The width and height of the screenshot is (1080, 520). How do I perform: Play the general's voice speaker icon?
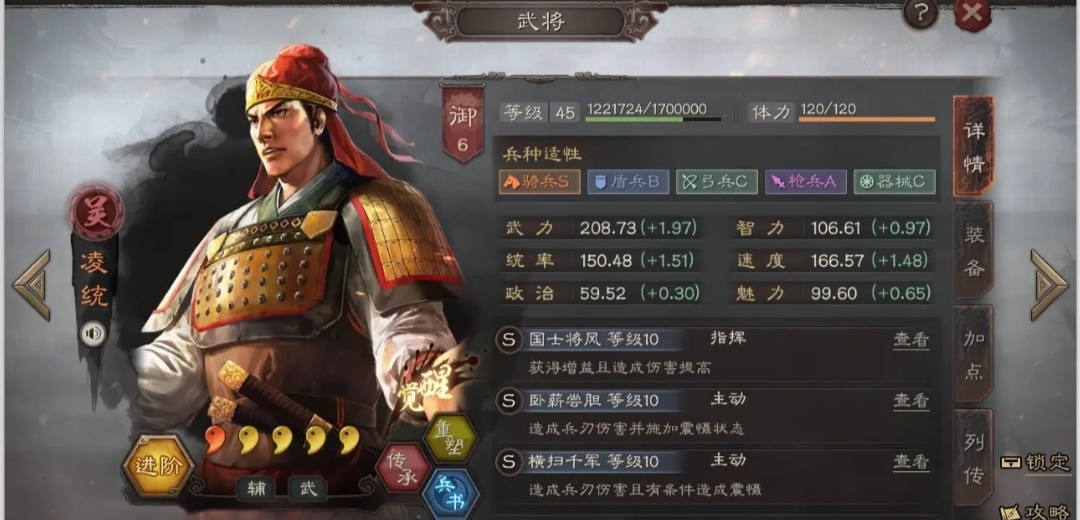93,335
